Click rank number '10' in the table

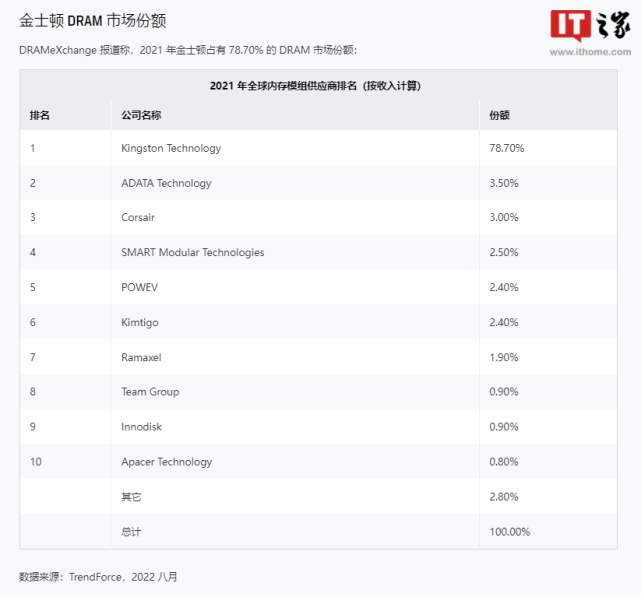click(x=36, y=462)
